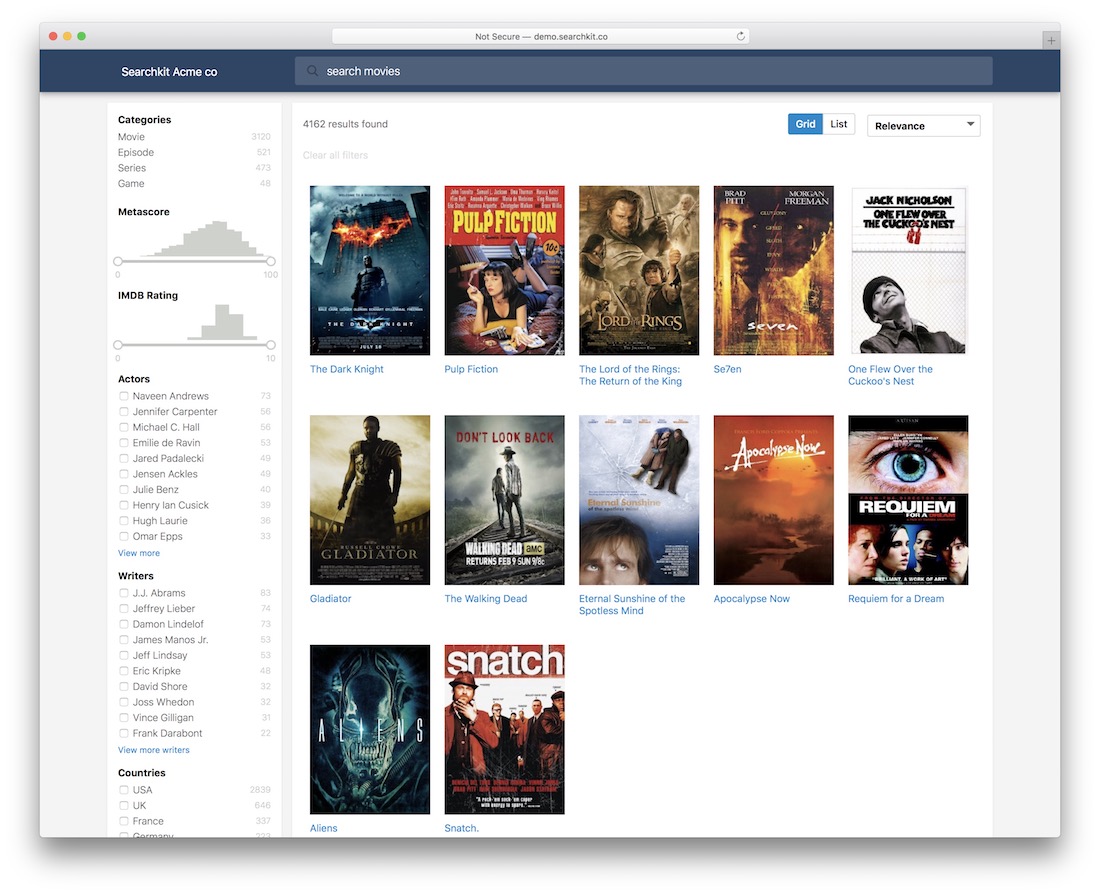The width and height of the screenshot is (1100, 894).
Task: Click Metascore slider minimum handle
Action: click(x=118, y=261)
